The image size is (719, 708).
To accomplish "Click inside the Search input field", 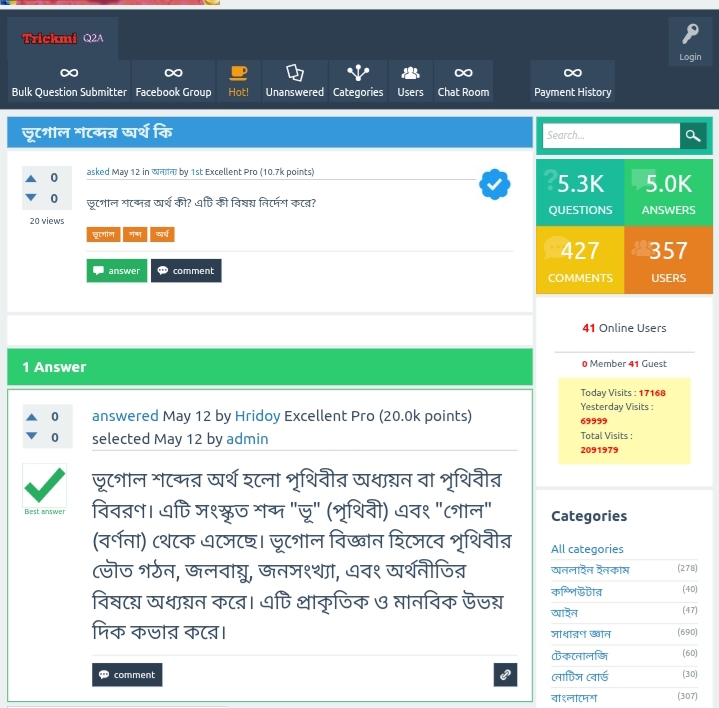I will click(611, 136).
